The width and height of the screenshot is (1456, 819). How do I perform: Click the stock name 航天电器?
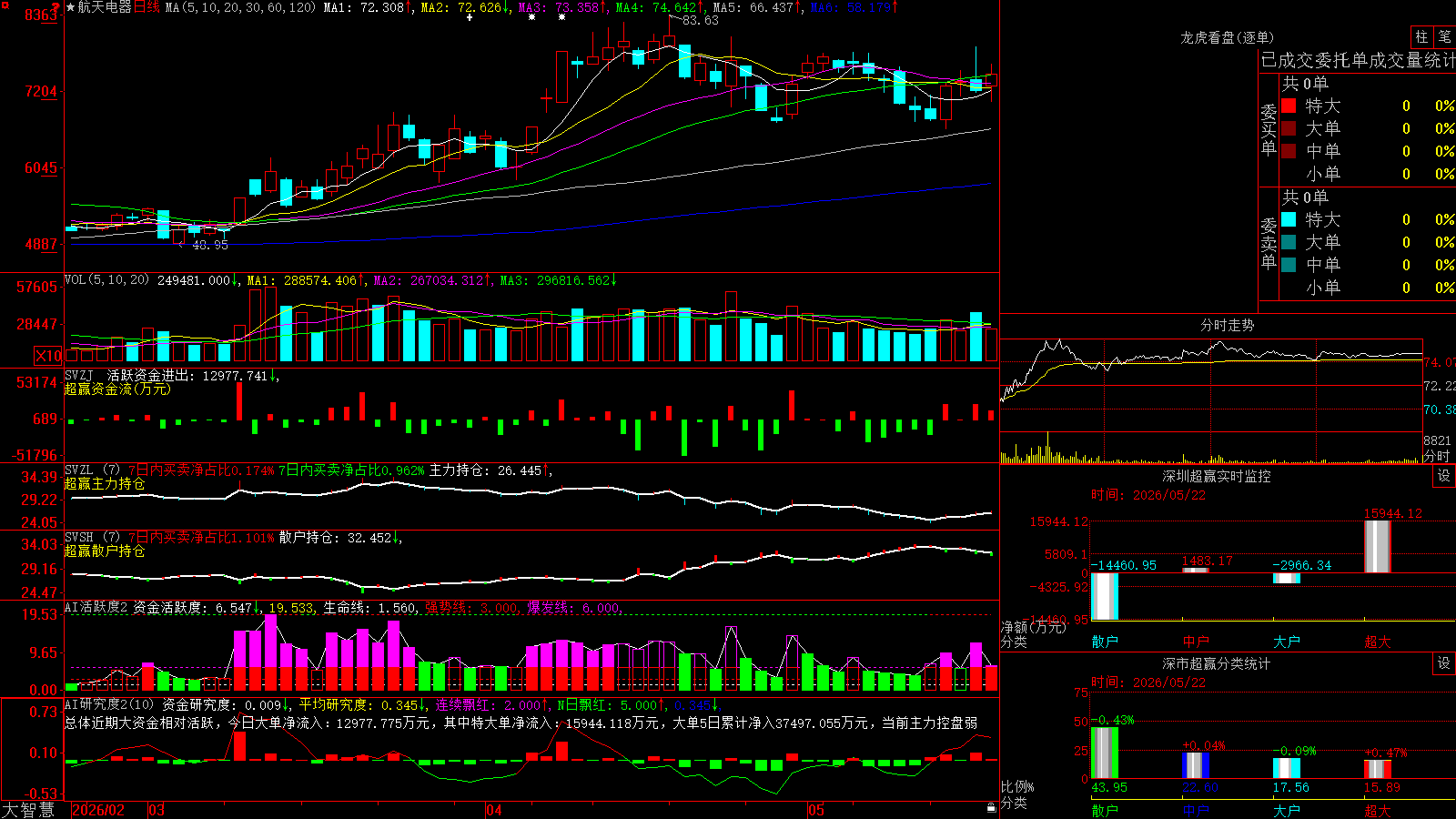coord(105,7)
